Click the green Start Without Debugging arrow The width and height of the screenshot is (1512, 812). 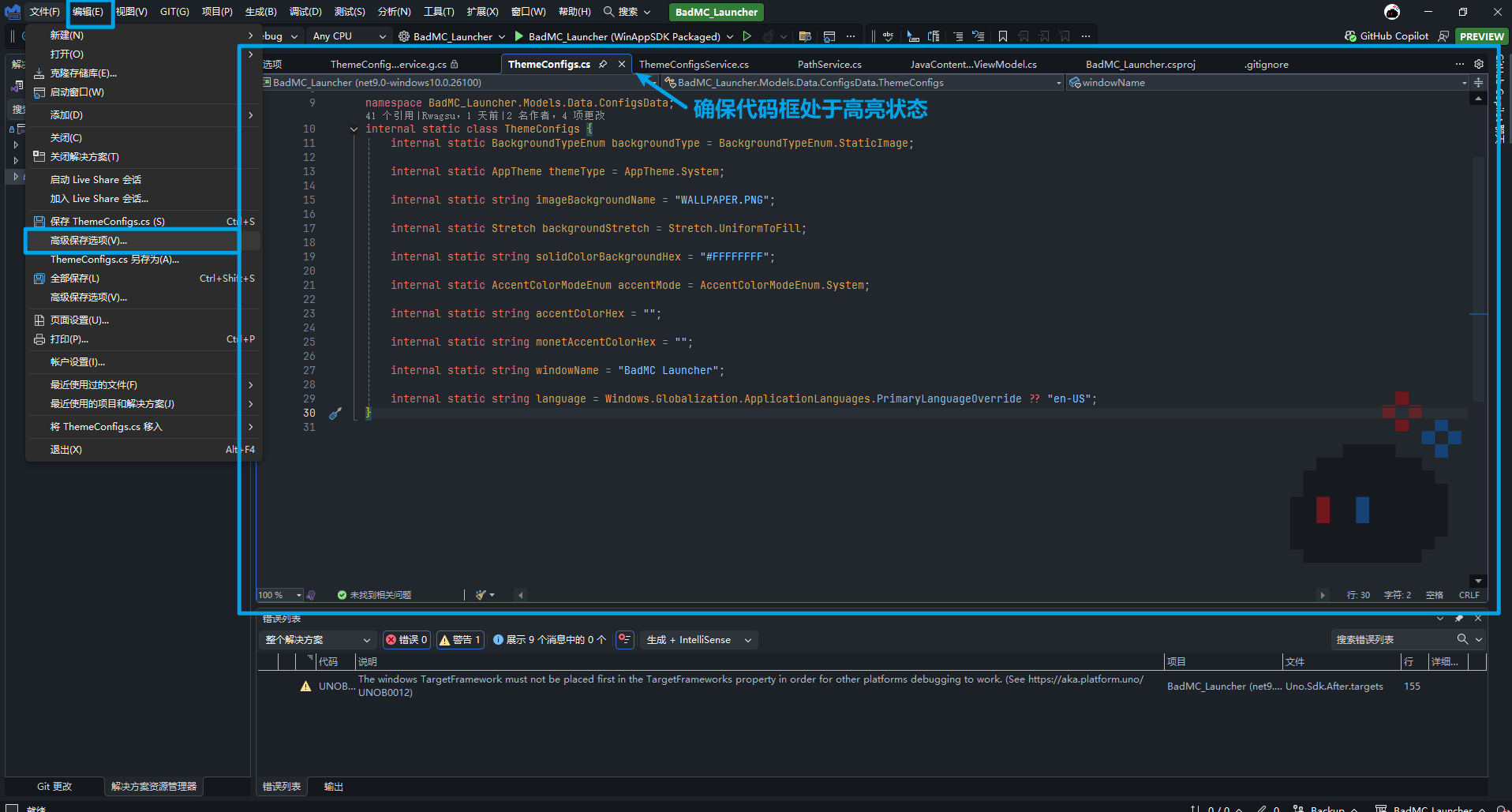(x=747, y=36)
